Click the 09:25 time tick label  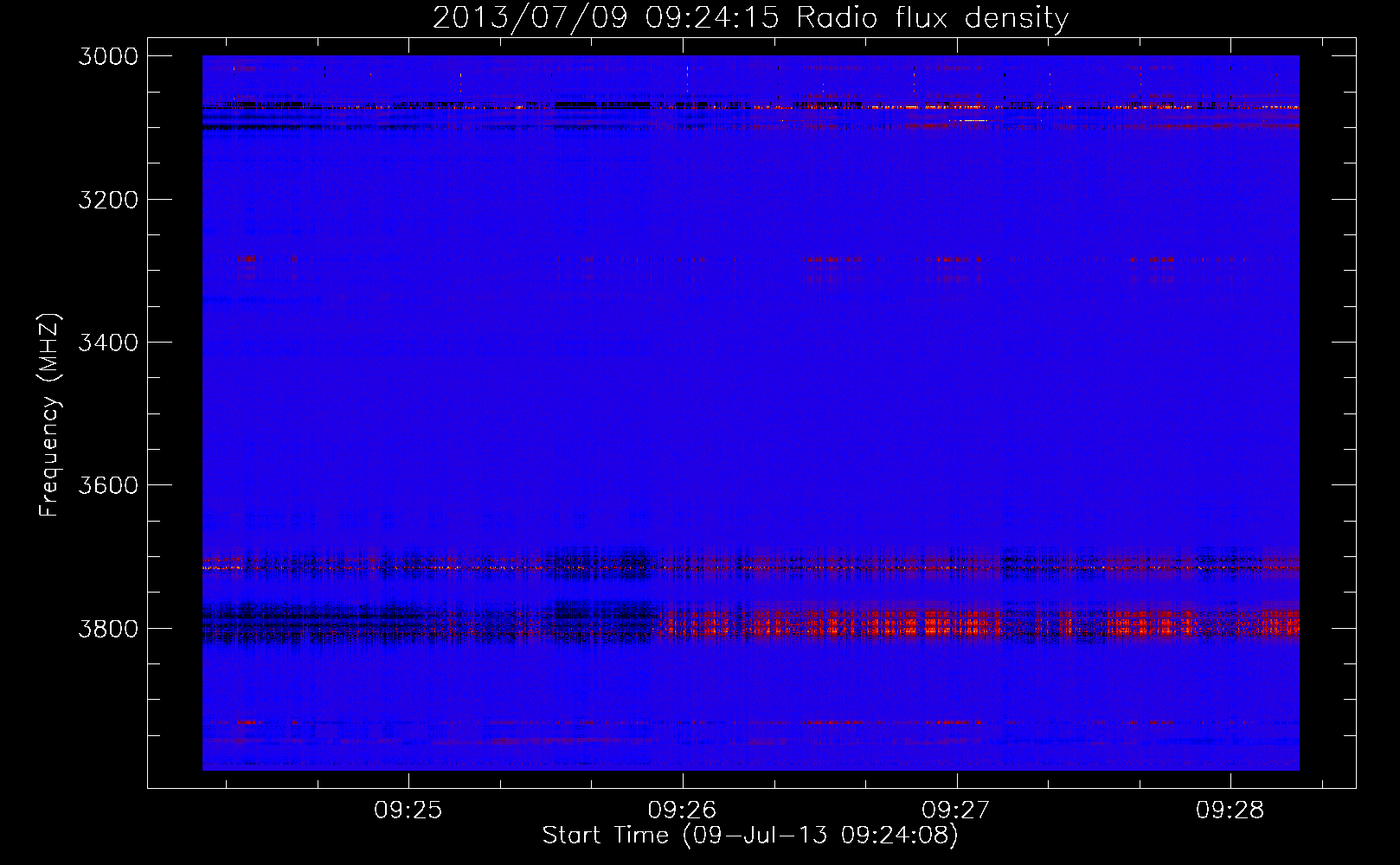coord(408,811)
